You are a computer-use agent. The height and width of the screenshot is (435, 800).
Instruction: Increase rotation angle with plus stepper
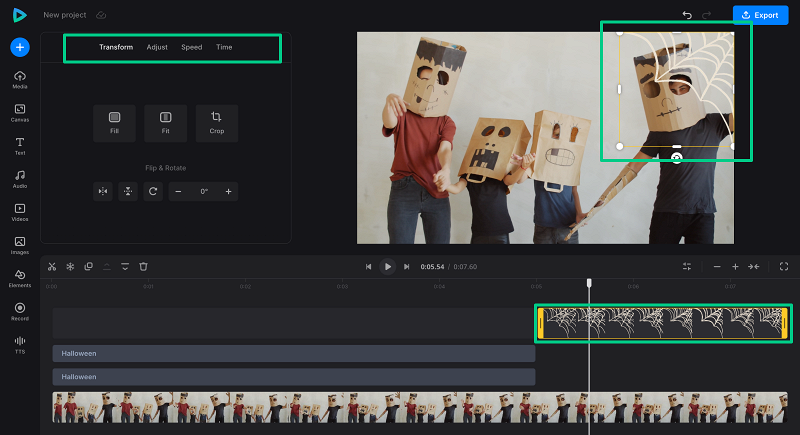point(228,191)
